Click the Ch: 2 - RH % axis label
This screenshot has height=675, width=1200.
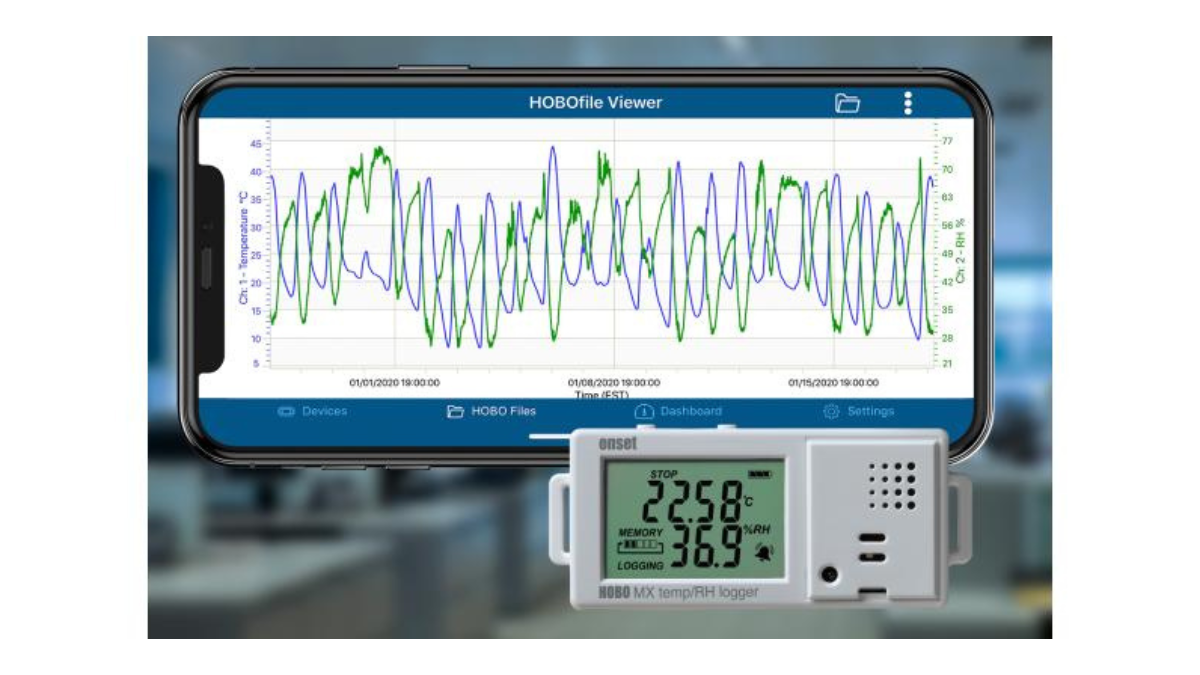[960, 250]
